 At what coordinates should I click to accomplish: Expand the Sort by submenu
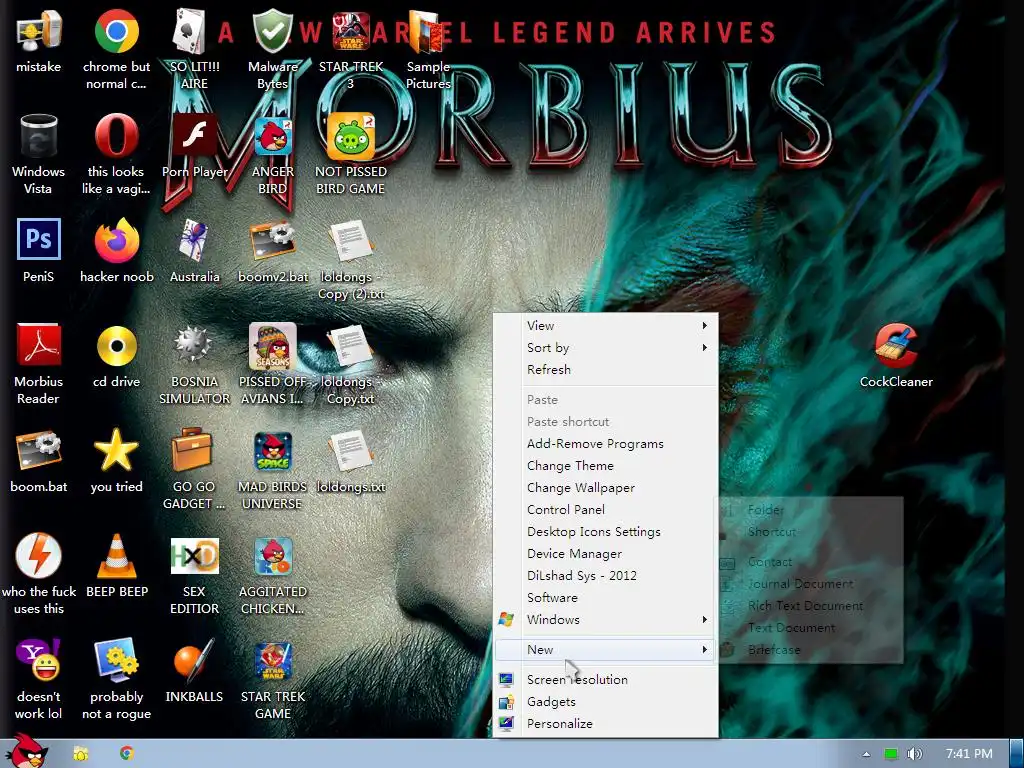point(605,347)
